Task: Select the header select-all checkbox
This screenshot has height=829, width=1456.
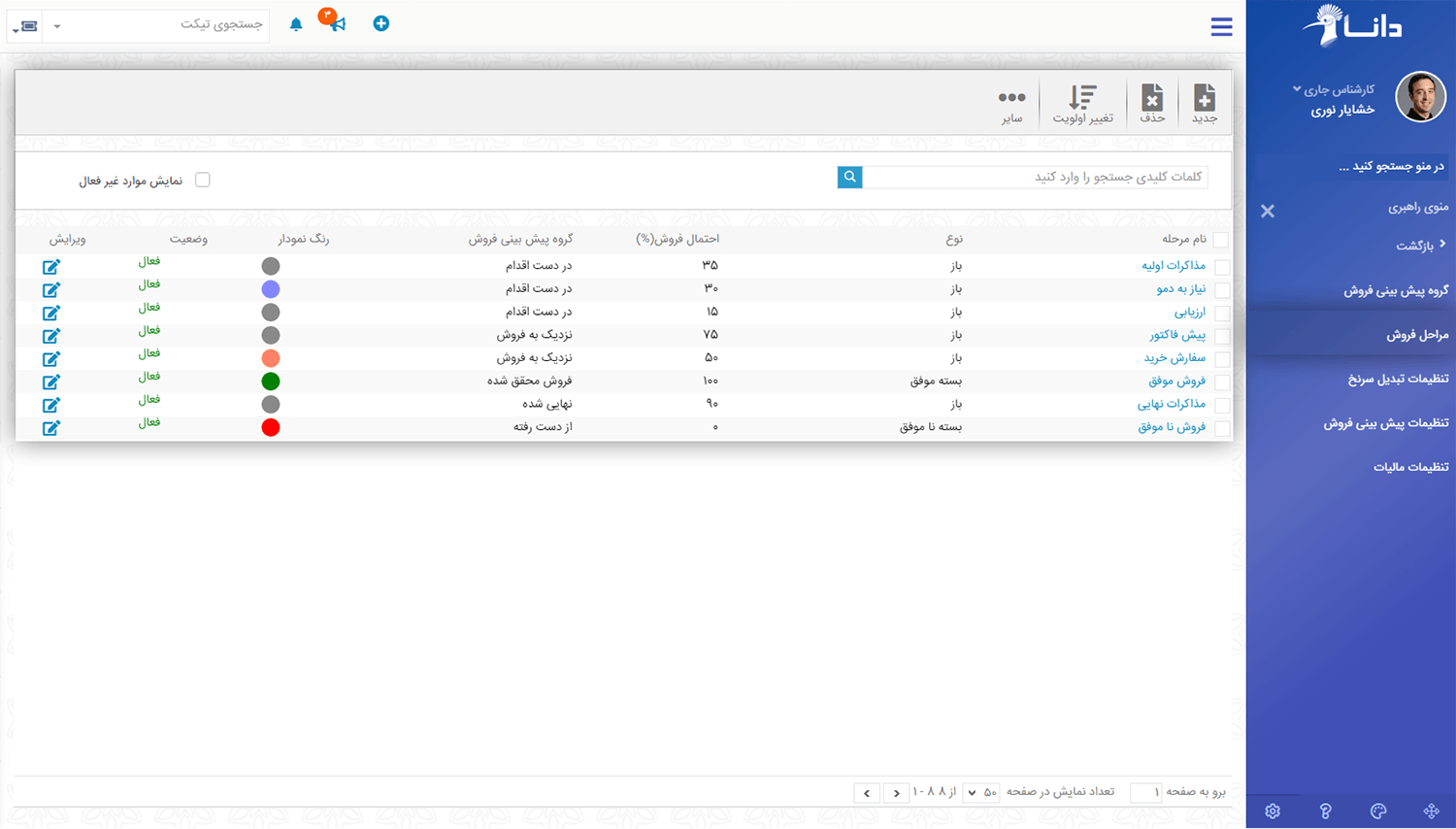Action: [1220, 240]
